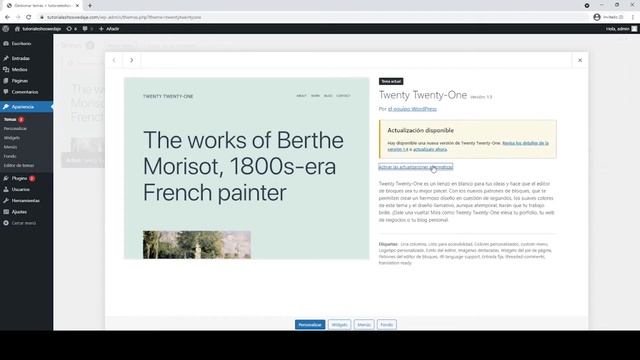Click the Añadir plus button in admin bar
The height and width of the screenshot is (360, 640).
point(109,29)
